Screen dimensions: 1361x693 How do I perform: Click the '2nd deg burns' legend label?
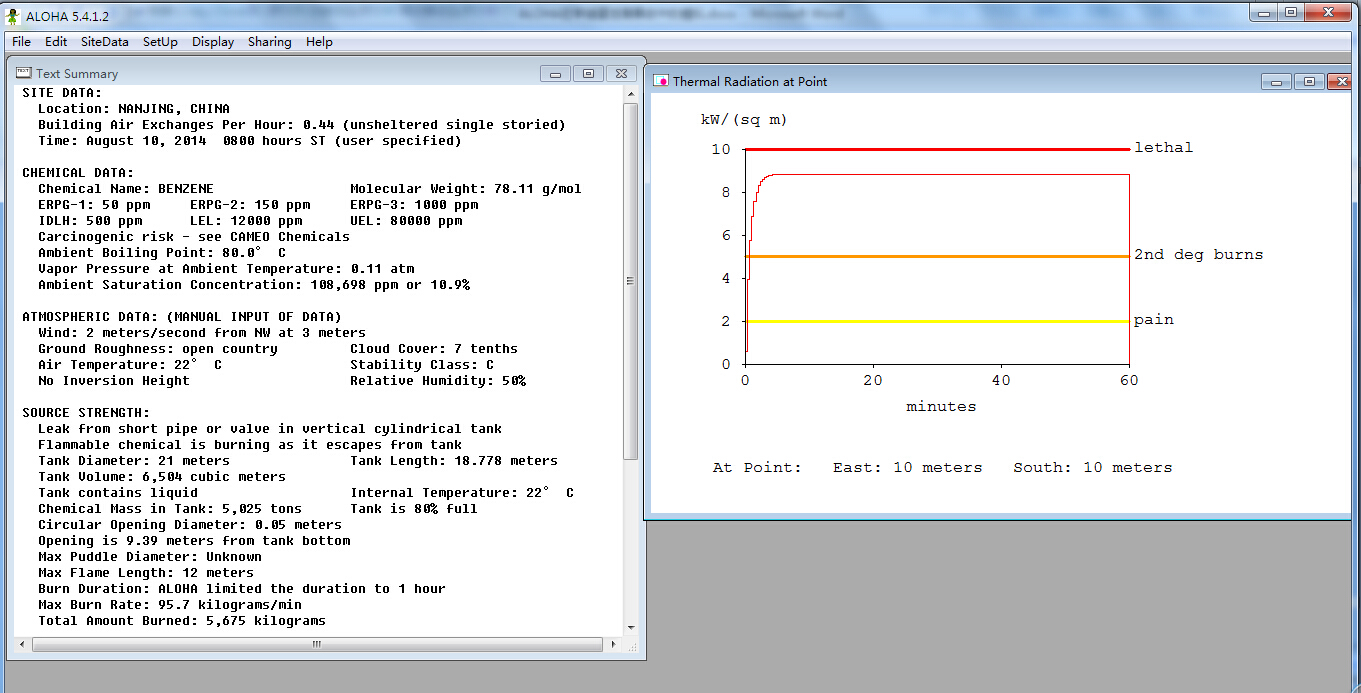(1198, 255)
